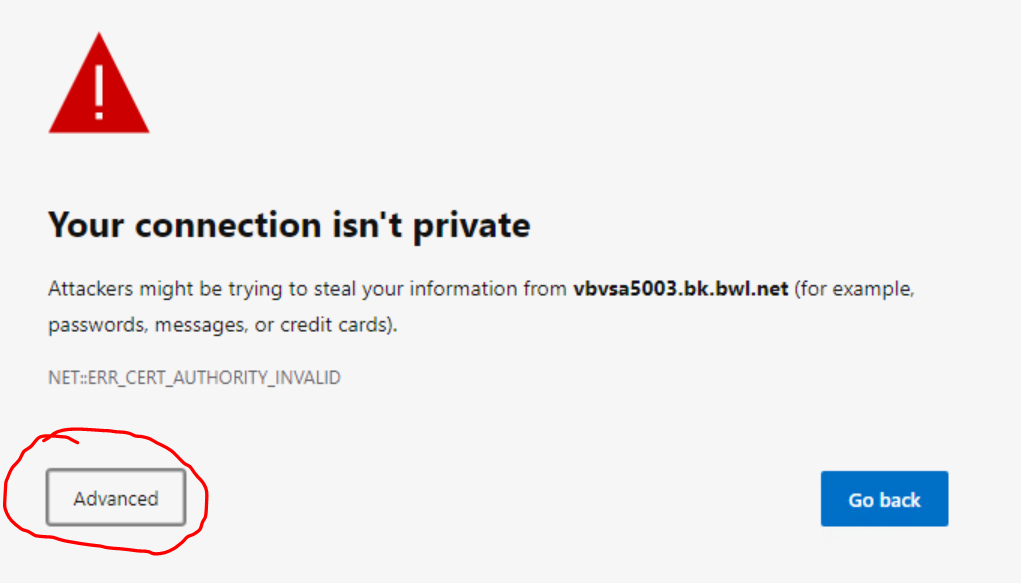Click the word "Your" in the heading

coord(86,225)
